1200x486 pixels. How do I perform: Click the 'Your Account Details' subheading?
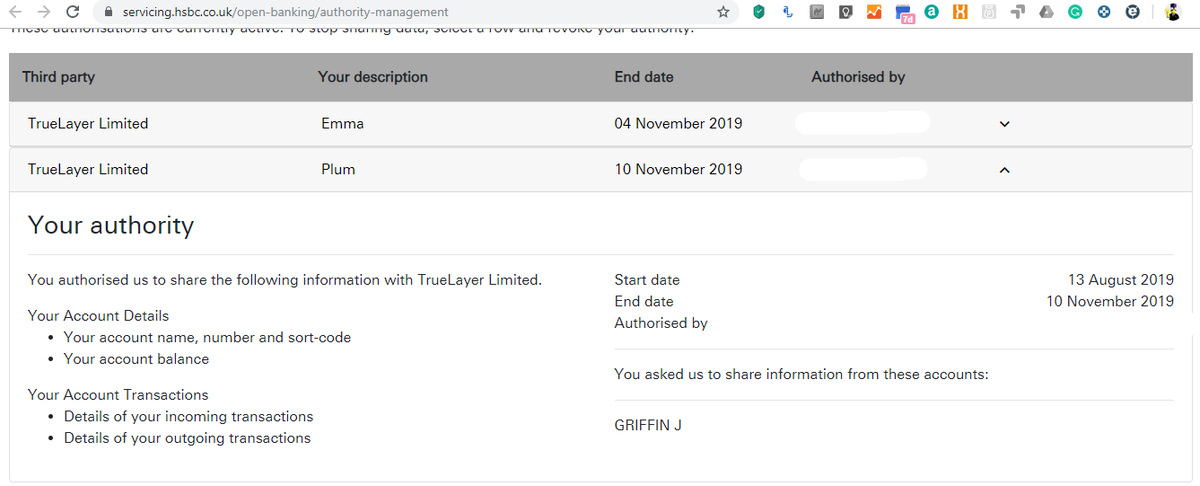coord(99,315)
